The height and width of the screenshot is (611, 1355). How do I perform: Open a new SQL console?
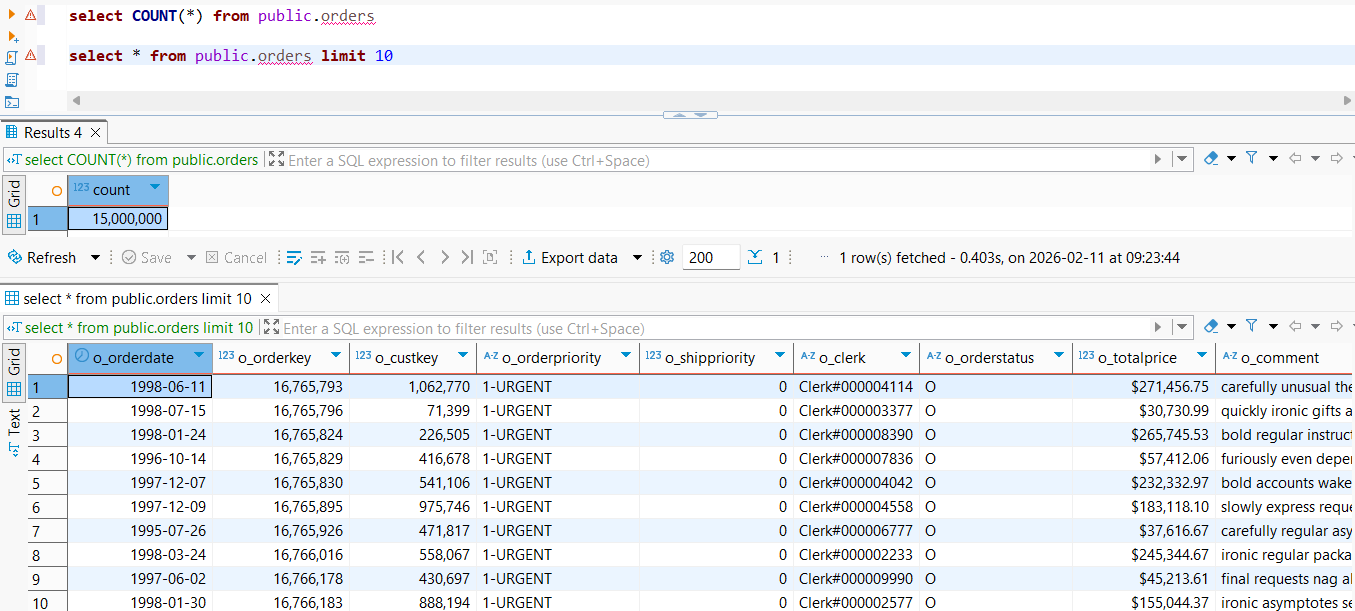coord(12,101)
